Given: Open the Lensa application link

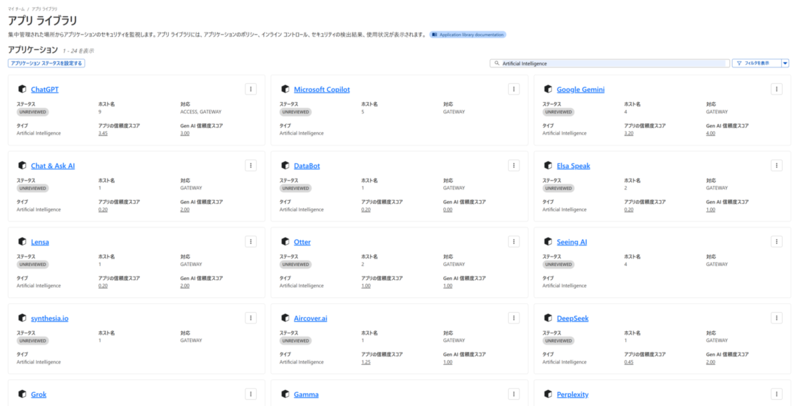Looking at the screenshot, I should coord(40,242).
